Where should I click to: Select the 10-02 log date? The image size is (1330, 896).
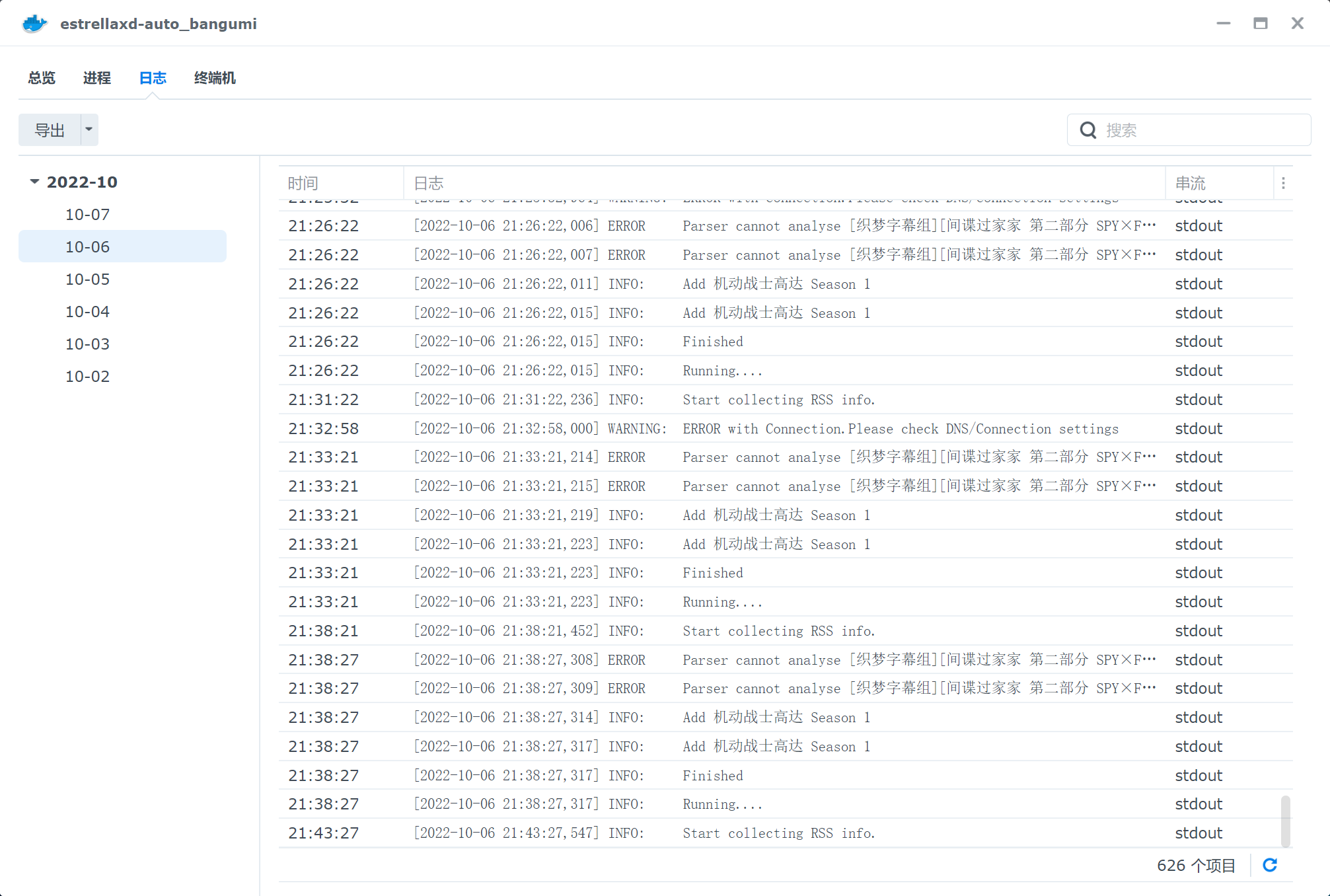(x=87, y=376)
